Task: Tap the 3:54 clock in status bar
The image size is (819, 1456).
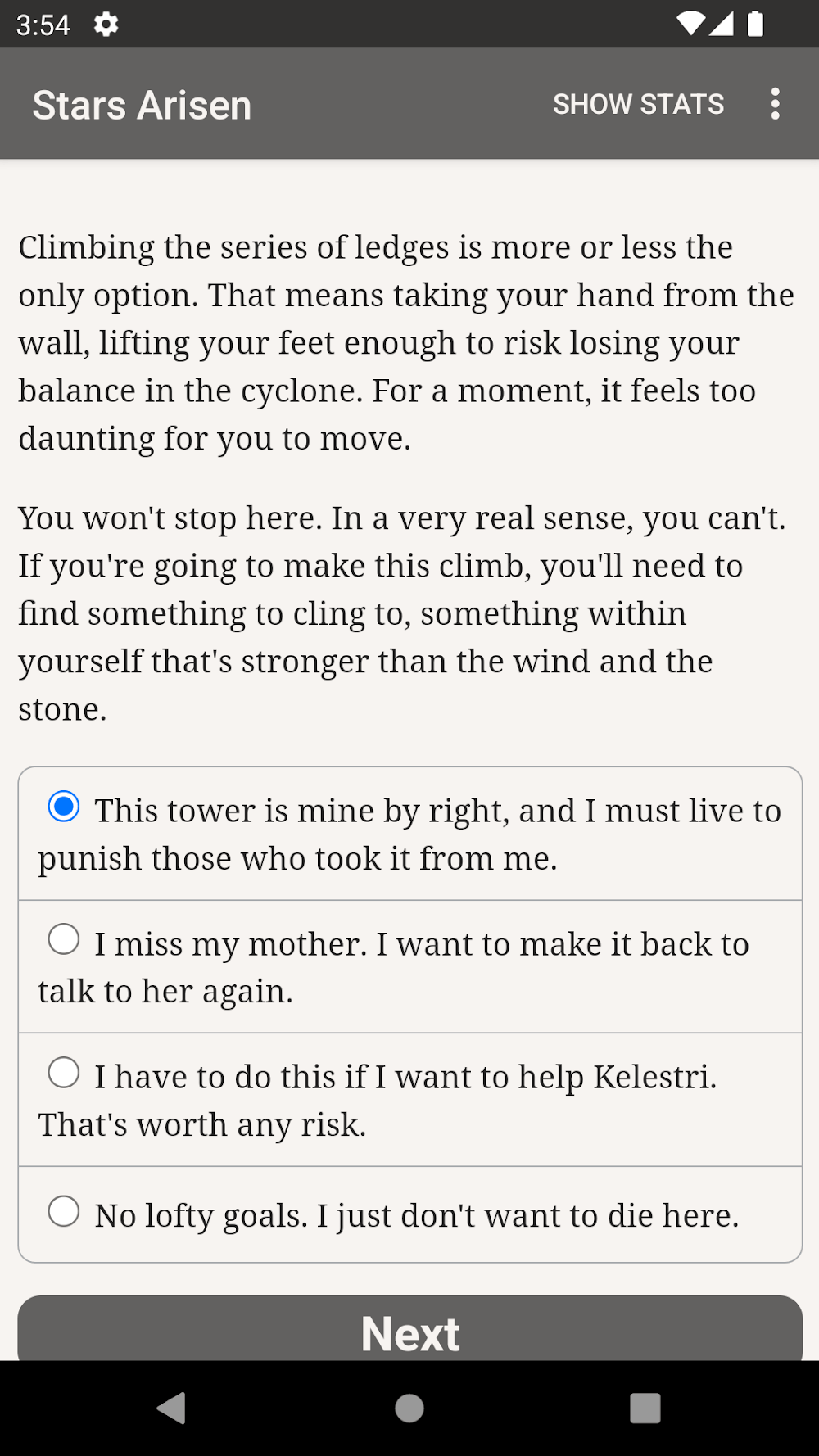Action: [x=43, y=25]
